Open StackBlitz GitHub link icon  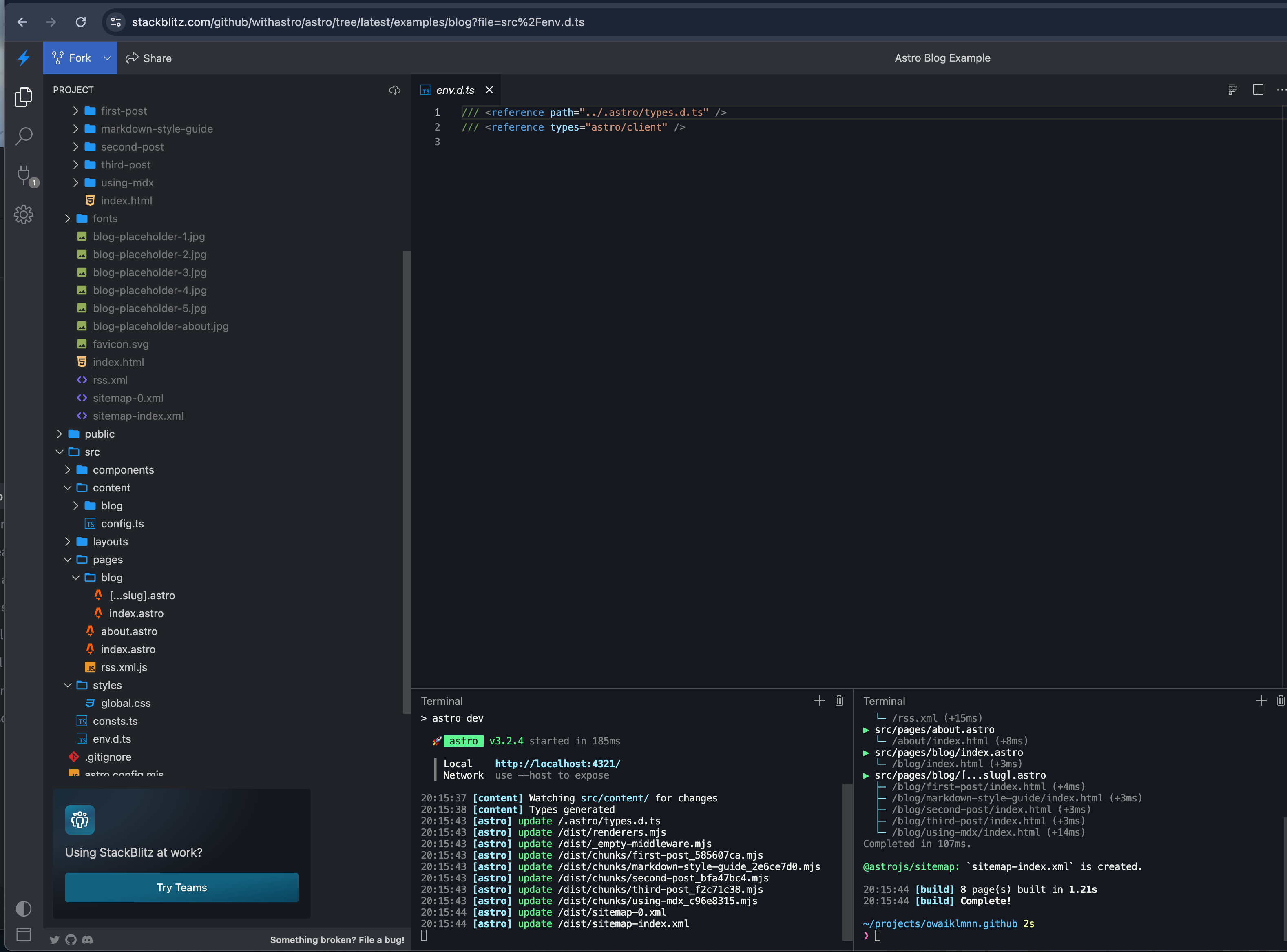pyautogui.click(x=71, y=940)
